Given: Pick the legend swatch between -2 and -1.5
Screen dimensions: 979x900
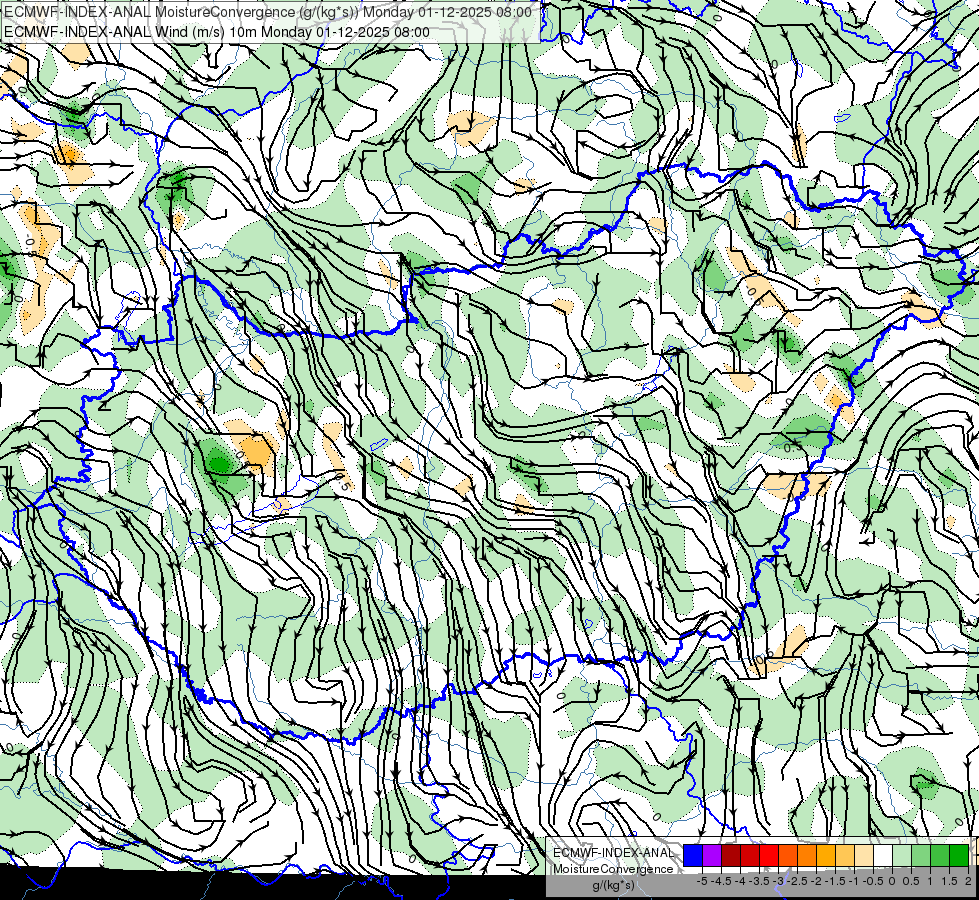Looking at the screenshot, I should click(826, 856).
